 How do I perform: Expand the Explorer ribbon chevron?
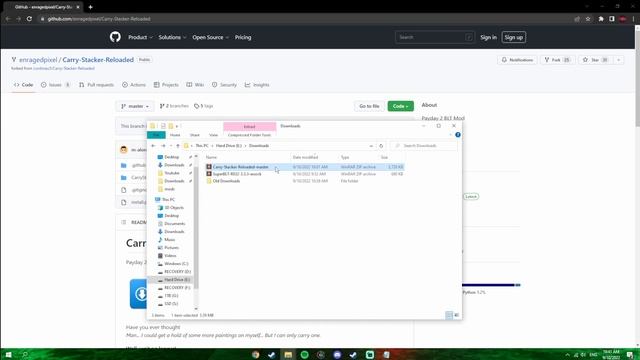451,135
